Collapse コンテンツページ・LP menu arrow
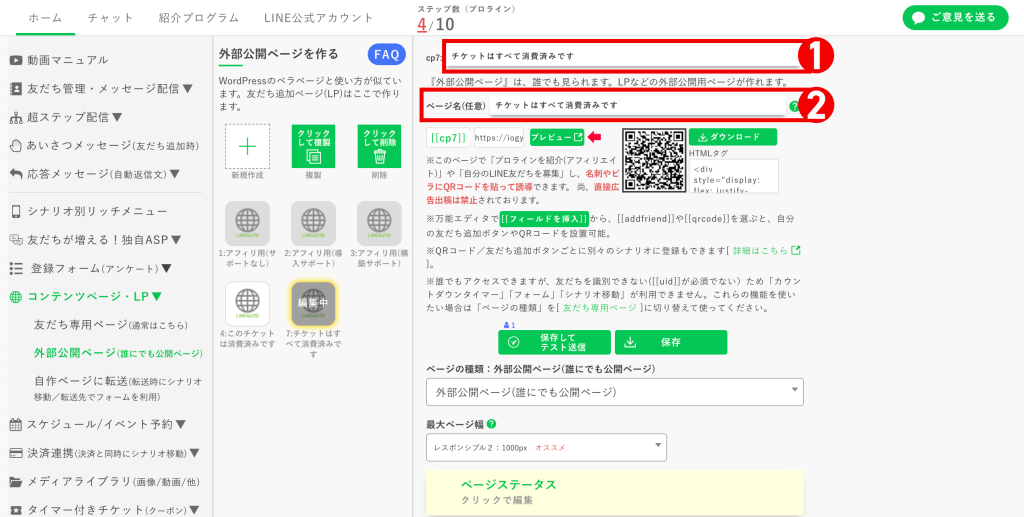 [157, 296]
